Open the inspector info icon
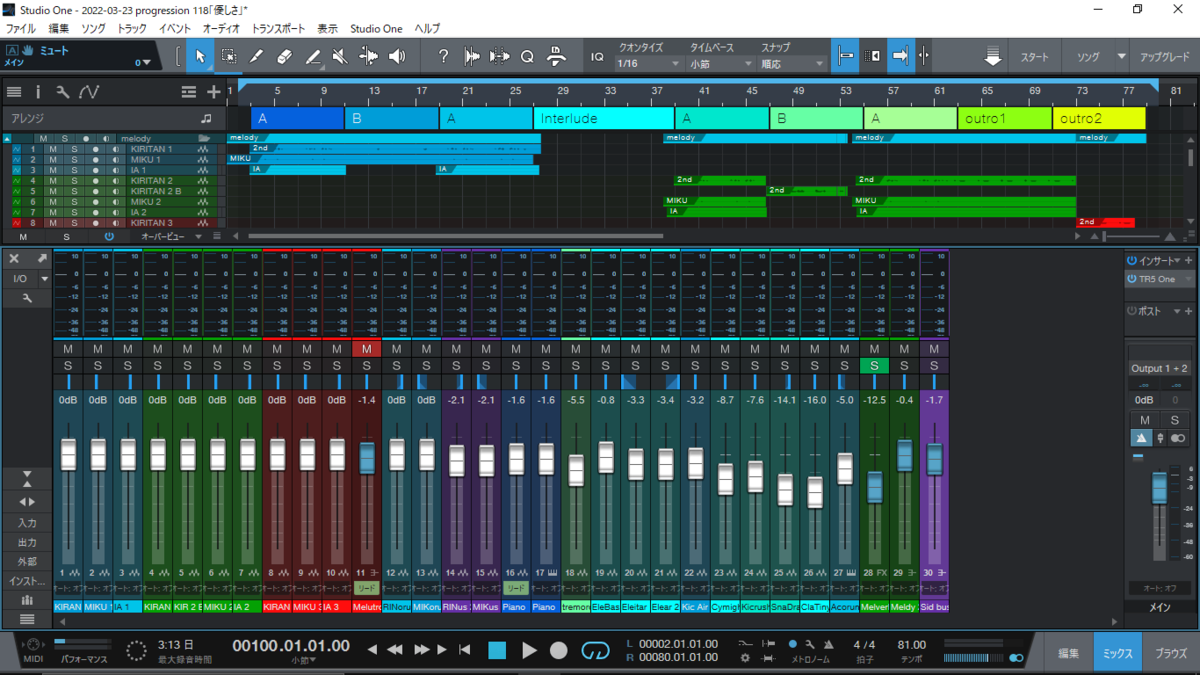Image resolution: width=1200 pixels, height=675 pixels. point(38,92)
